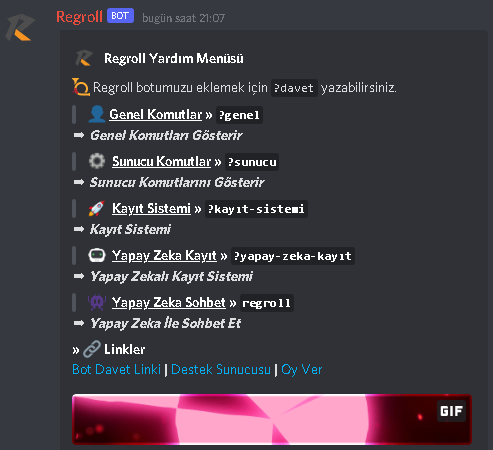The height and width of the screenshot is (450, 493).
Task: Click the BOT badge next to Regroll
Action: [120, 16]
